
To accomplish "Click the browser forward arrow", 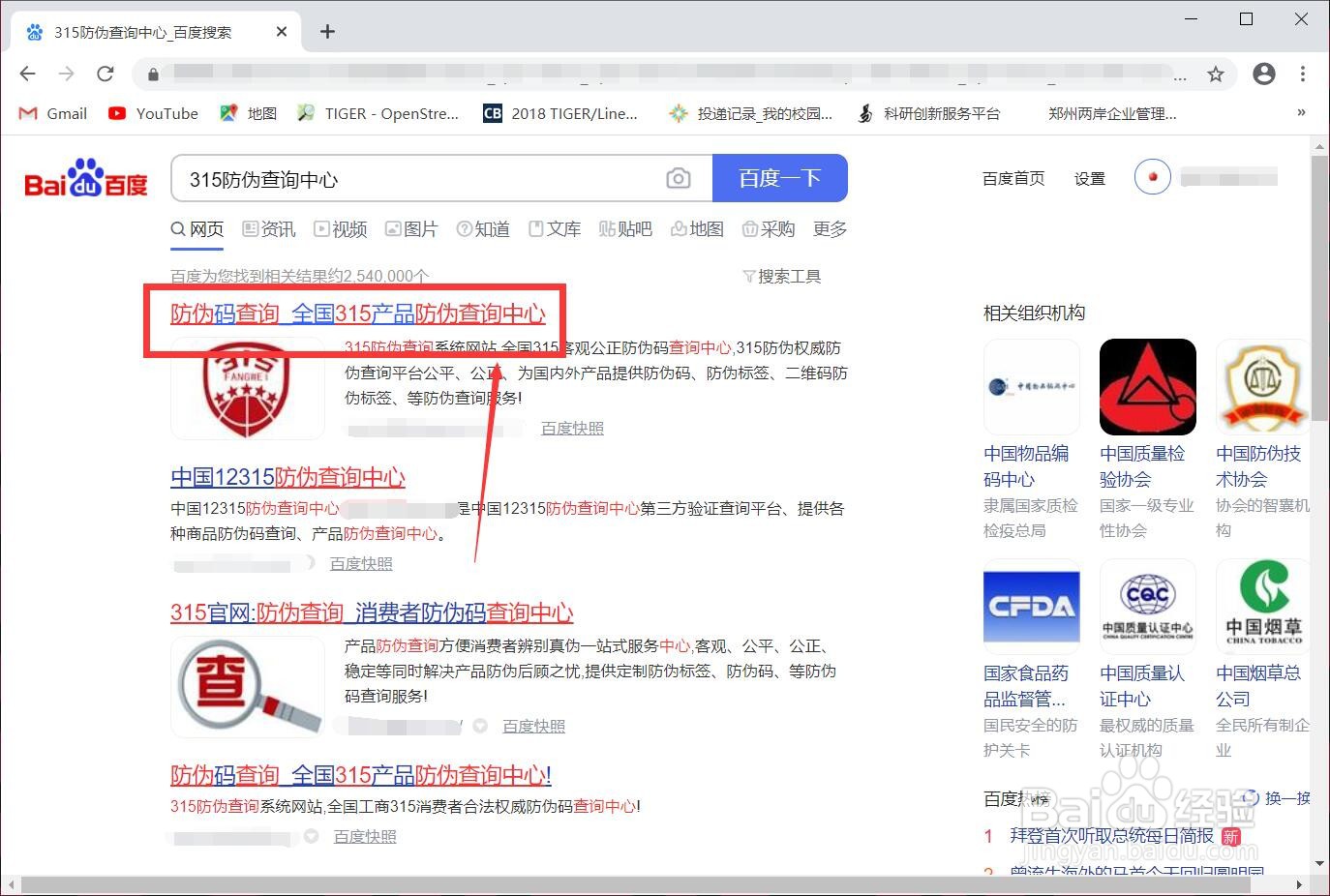I will [66, 74].
